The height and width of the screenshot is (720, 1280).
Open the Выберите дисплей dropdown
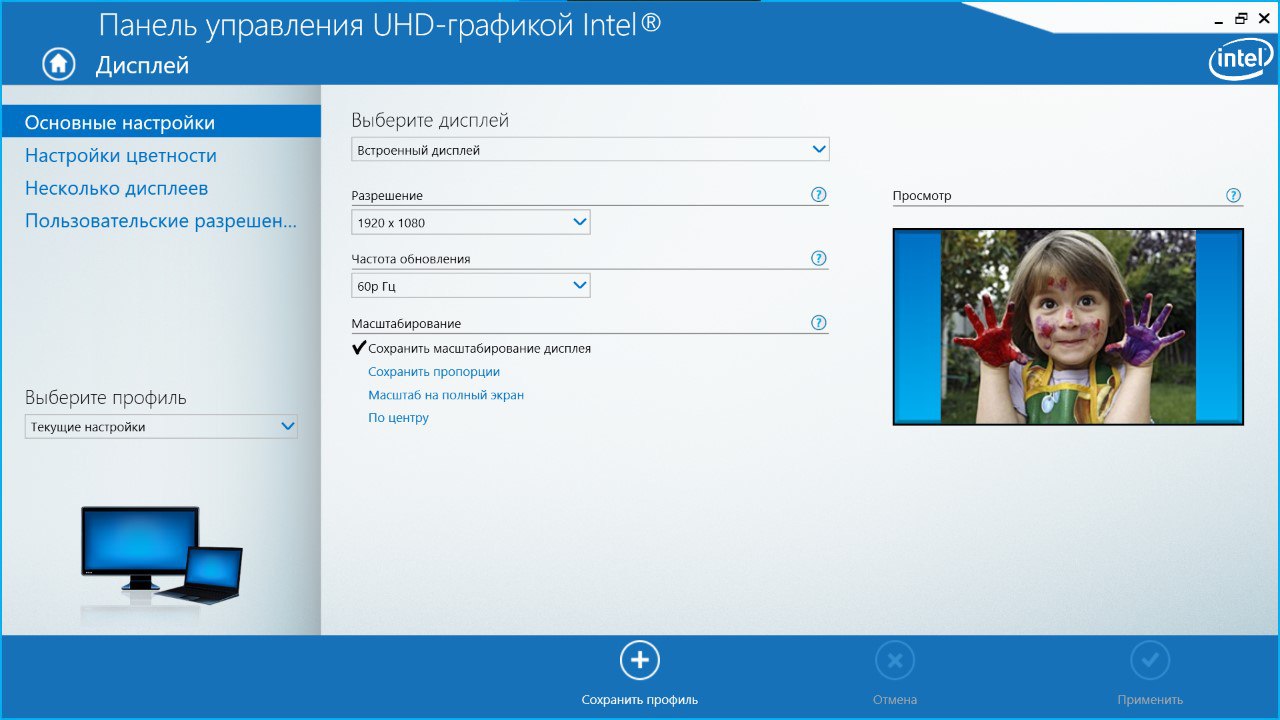click(590, 150)
